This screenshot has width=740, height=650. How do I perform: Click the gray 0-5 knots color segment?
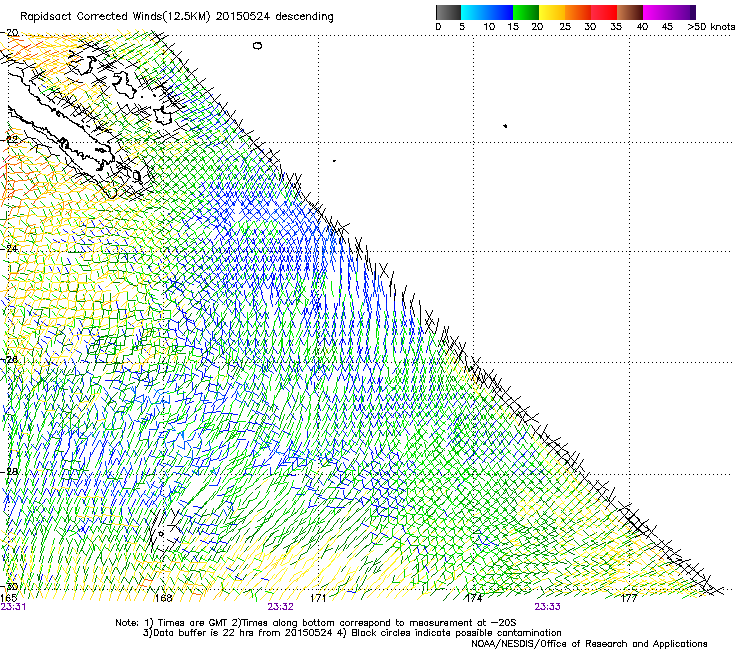pyautogui.click(x=448, y=12)
